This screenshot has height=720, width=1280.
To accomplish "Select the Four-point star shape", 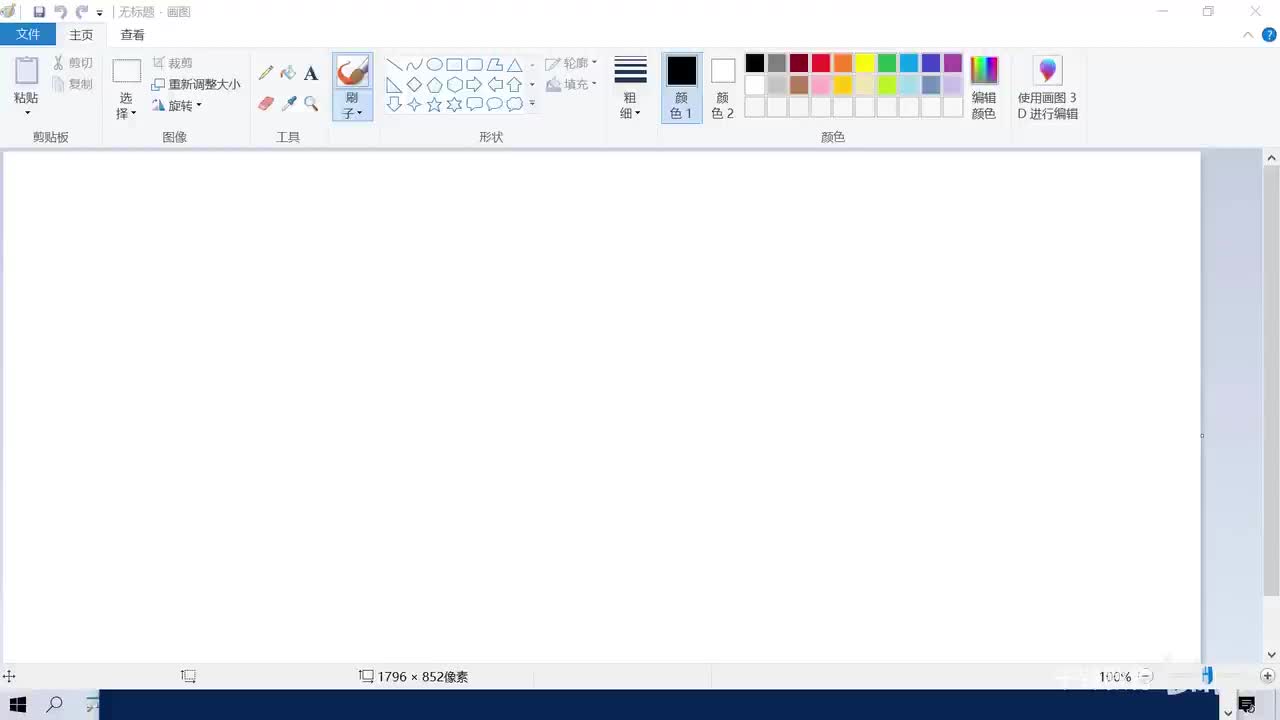I will point(414,104).
